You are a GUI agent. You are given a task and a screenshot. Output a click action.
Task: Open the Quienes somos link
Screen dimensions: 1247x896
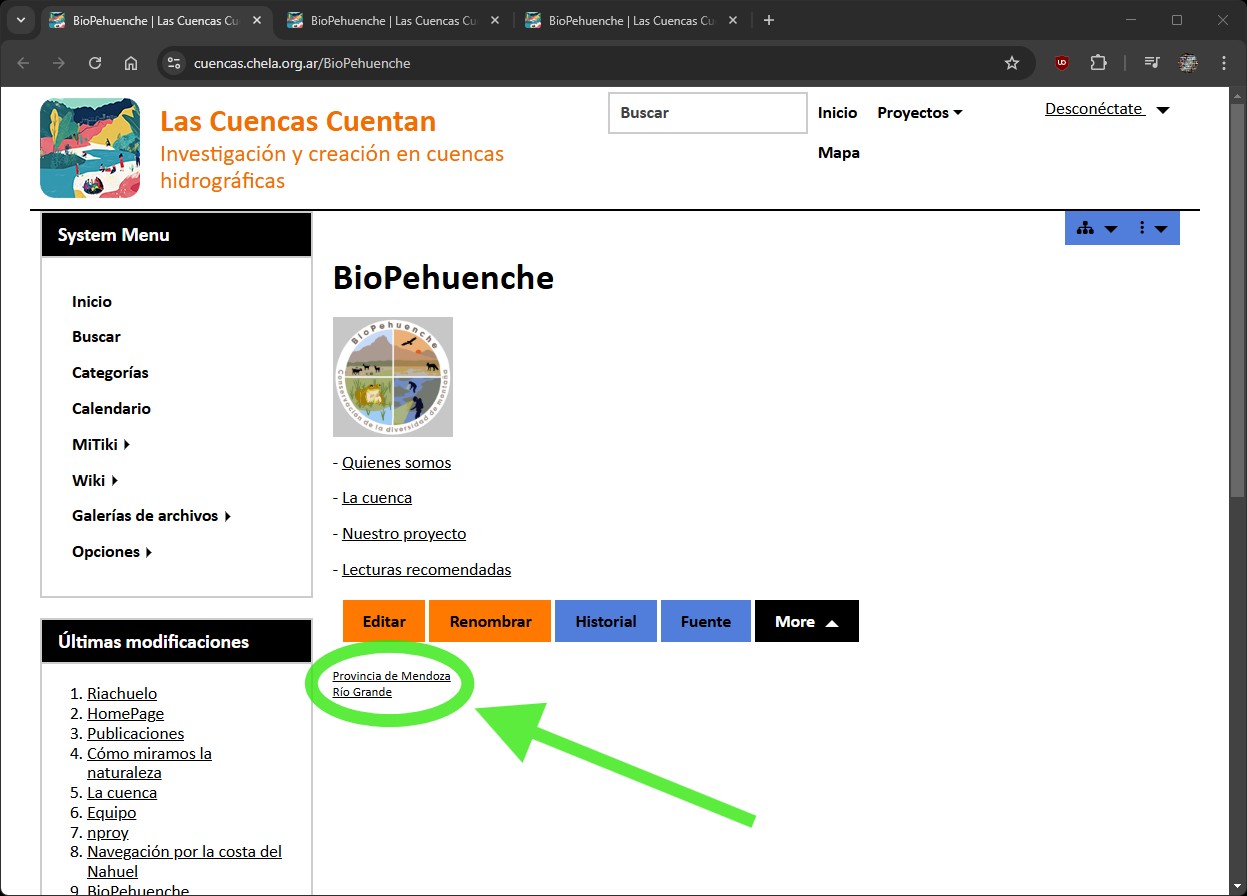(396, 462)
